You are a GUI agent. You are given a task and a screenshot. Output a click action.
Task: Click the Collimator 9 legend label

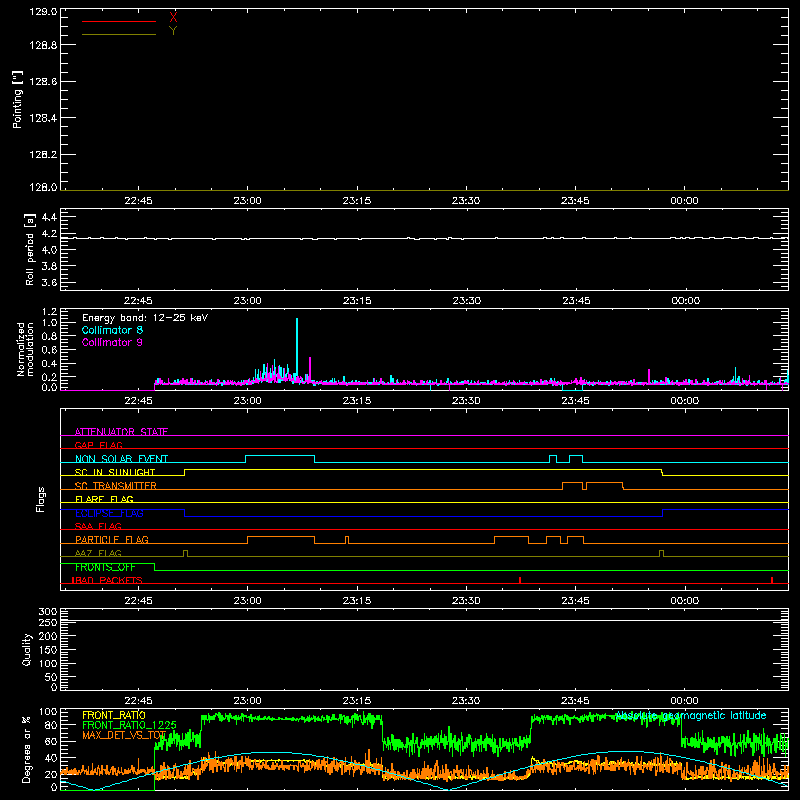coord(112,342)
